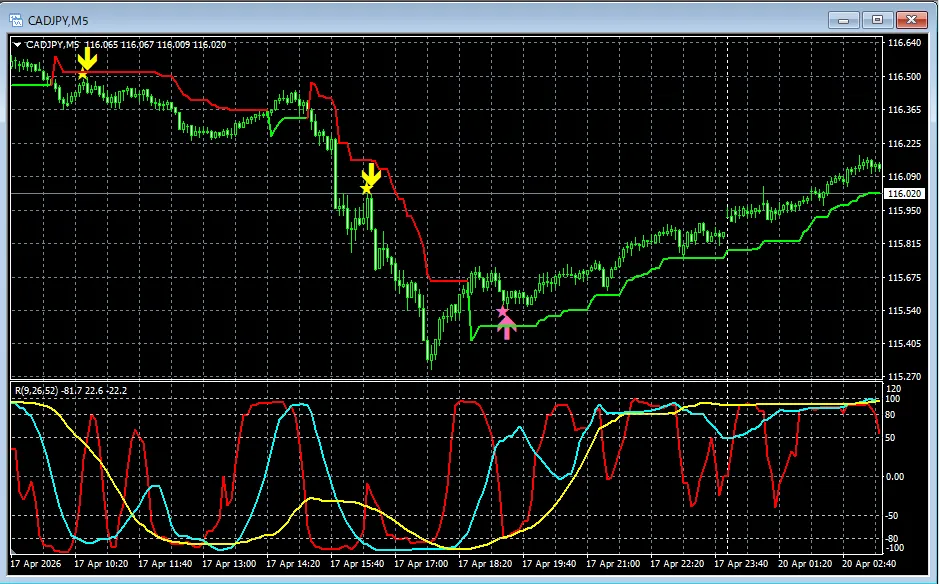This screenshot has height=584, width=940.
Task: Click the chart window icon in title bar
Action: tap(15, 18)
